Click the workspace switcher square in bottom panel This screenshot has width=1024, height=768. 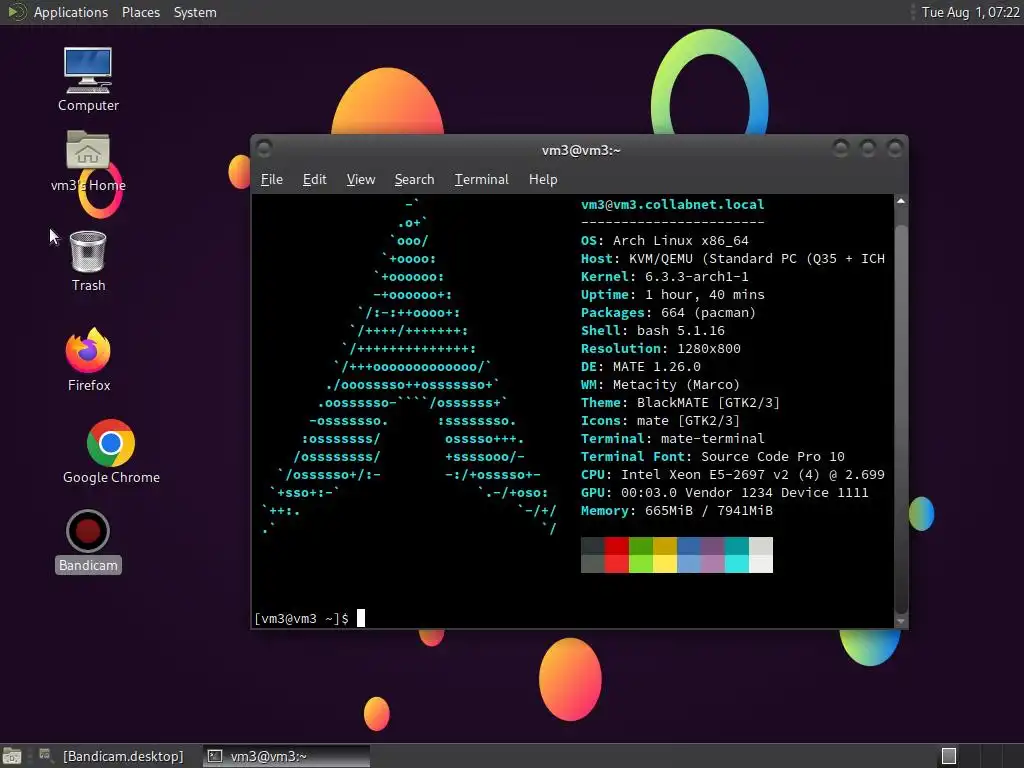coord(948,756)
